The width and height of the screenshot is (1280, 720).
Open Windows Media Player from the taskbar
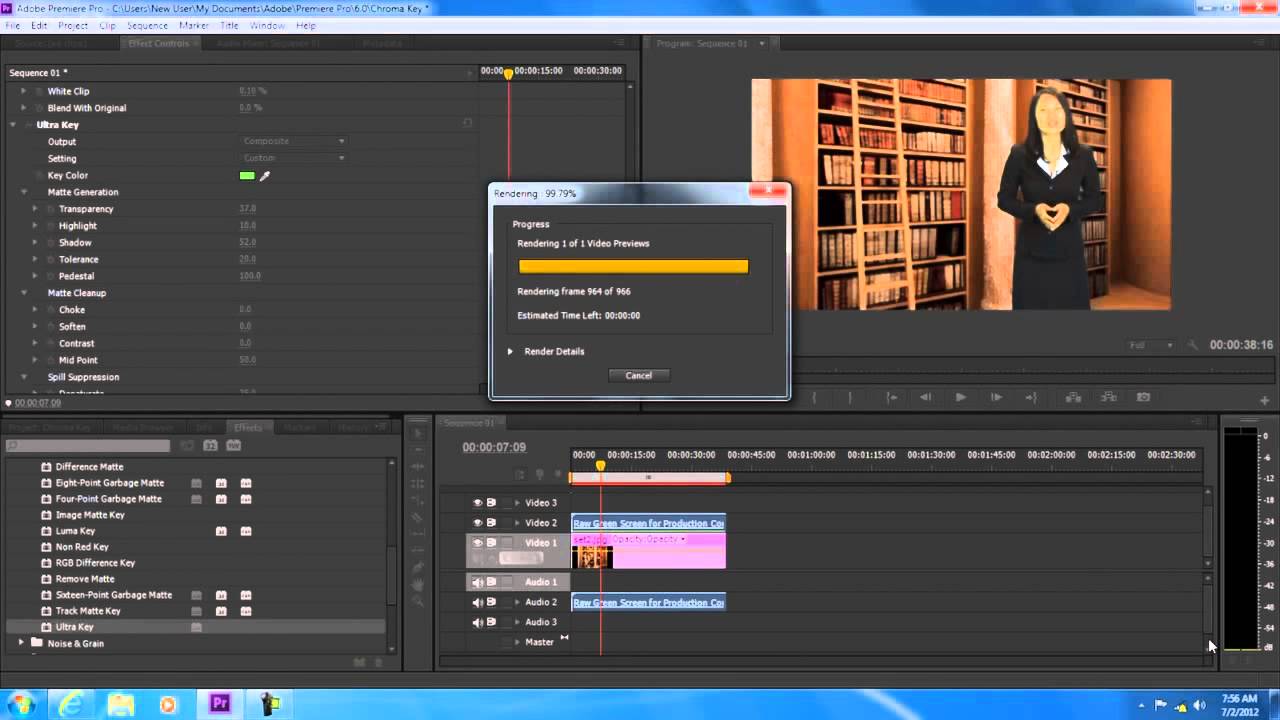click(168, 704)
